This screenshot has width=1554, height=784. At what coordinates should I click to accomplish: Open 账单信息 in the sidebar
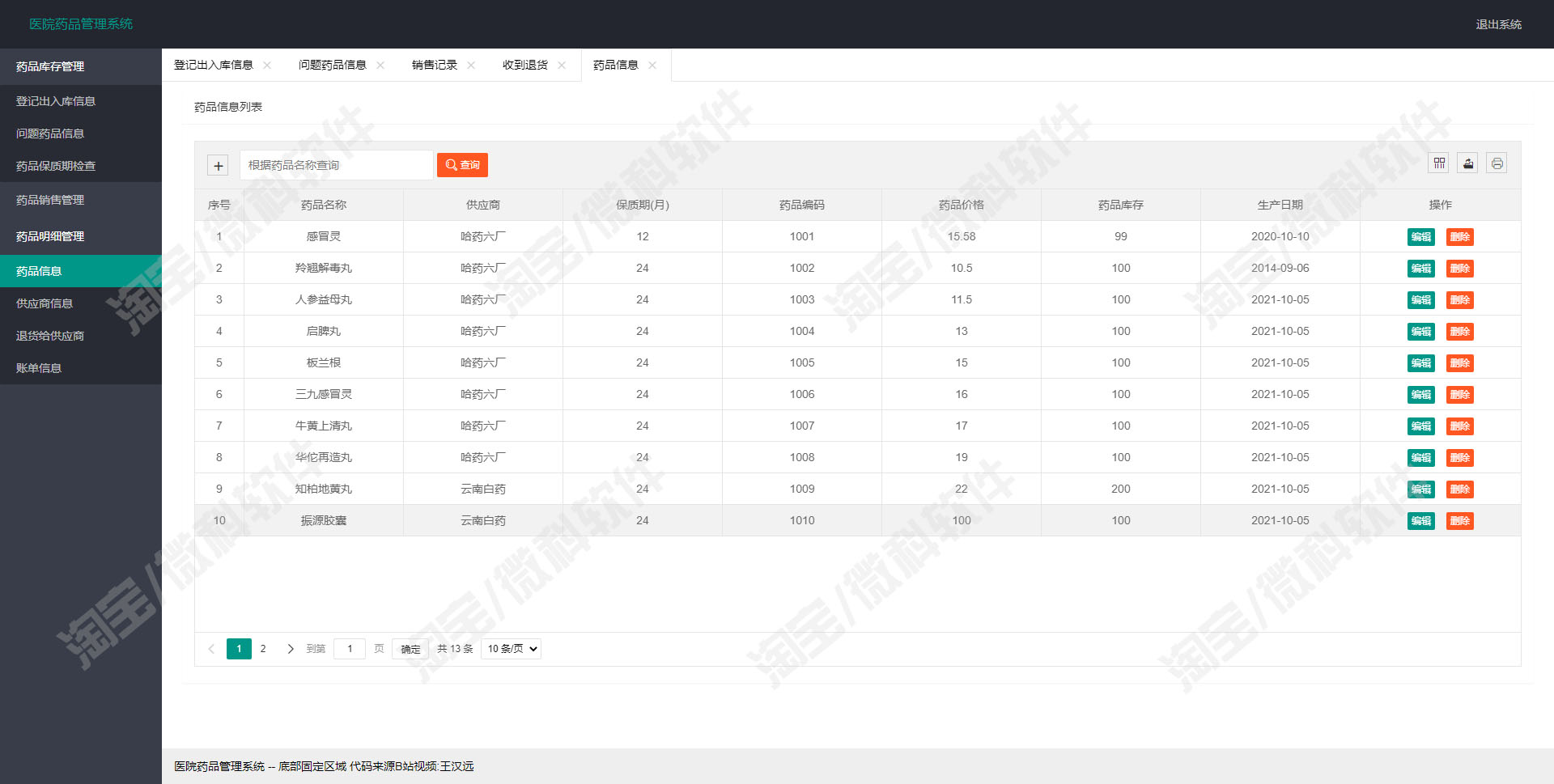click(81, 368)
